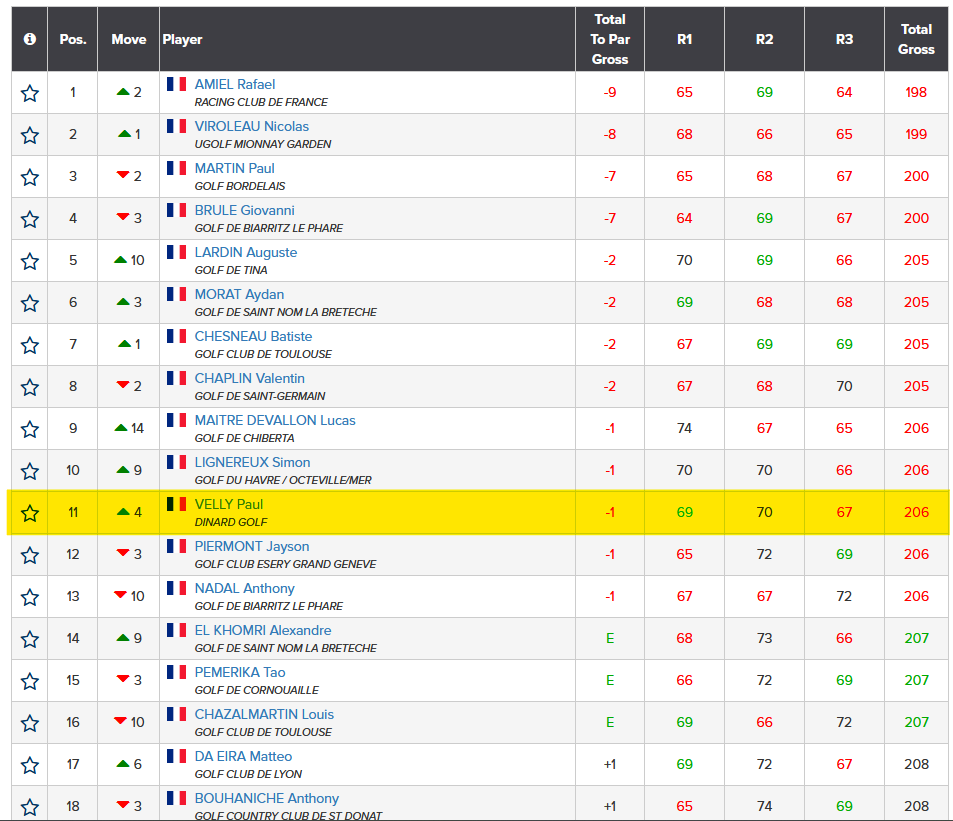
Task: Click French flag icon next to MARTIN Paul
Action: point(176,168)
